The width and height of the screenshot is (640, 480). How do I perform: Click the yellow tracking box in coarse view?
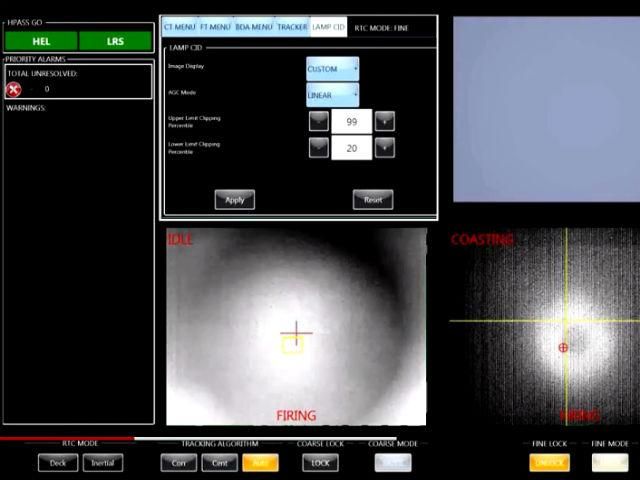[292, 345]
